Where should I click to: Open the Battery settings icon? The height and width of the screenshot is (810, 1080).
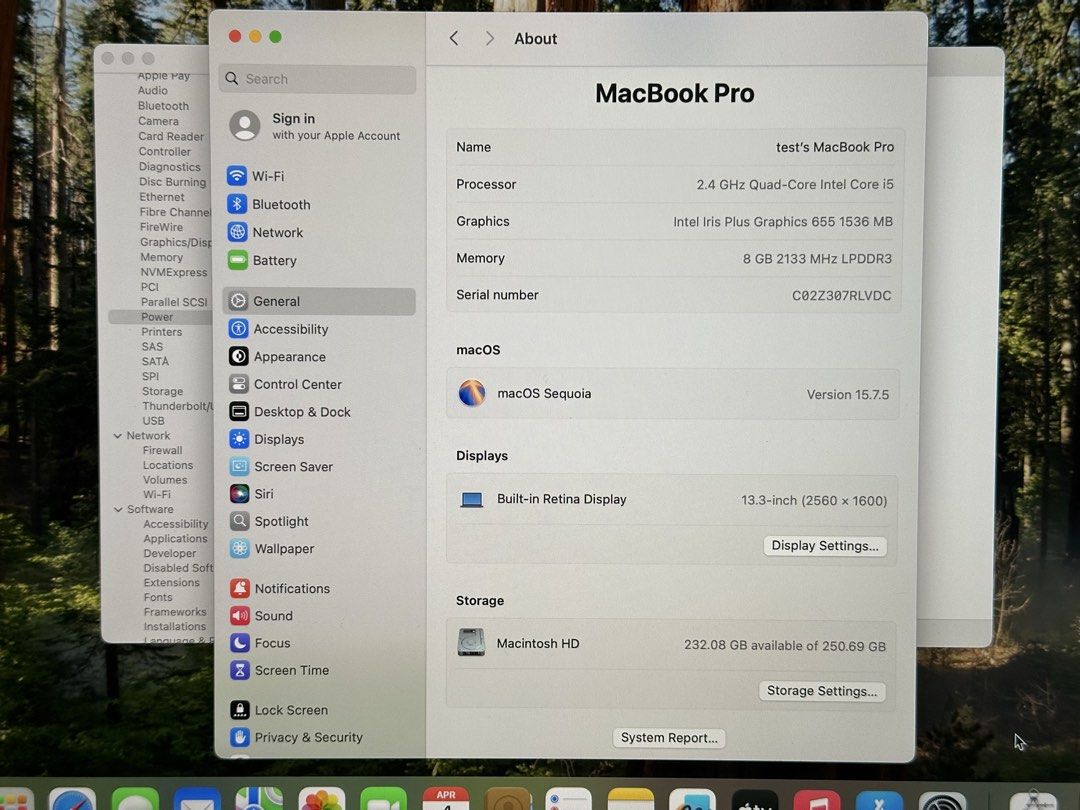(x=237, y=260)
